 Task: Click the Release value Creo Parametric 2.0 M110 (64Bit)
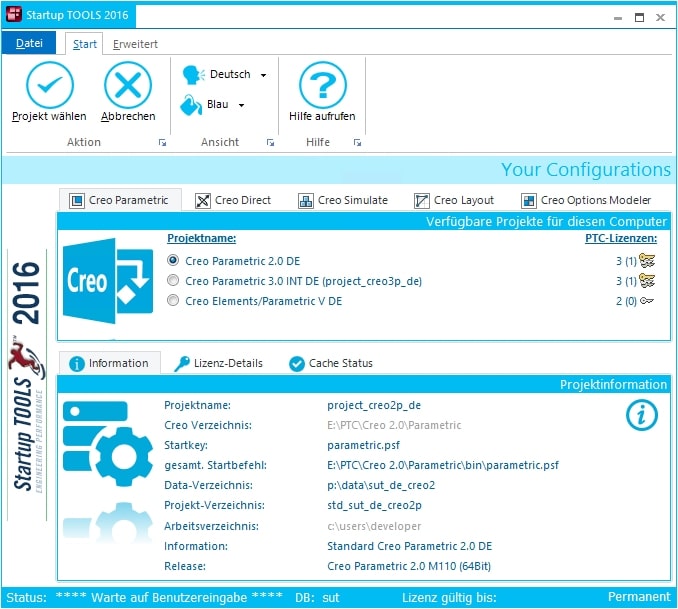pos(409,566)
